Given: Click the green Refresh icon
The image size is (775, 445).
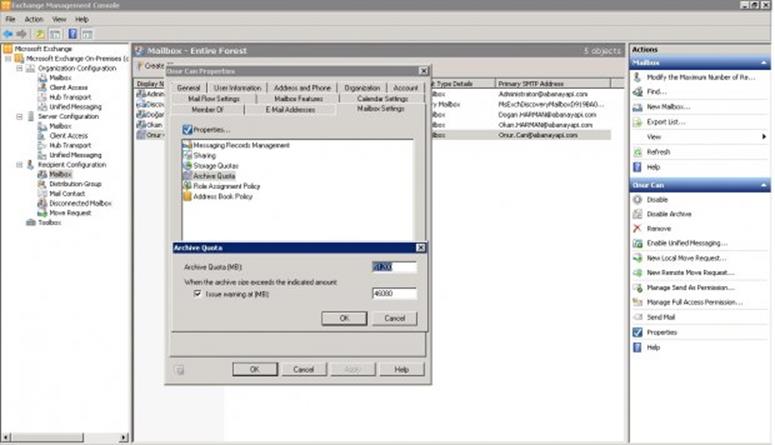Looking at the screenshot, I should [638, 152].
